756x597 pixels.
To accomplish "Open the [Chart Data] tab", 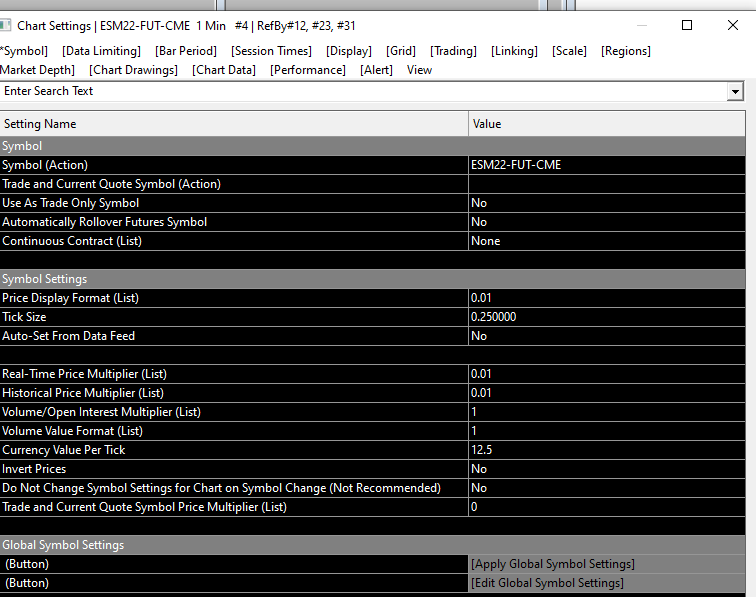I will 224,70.
